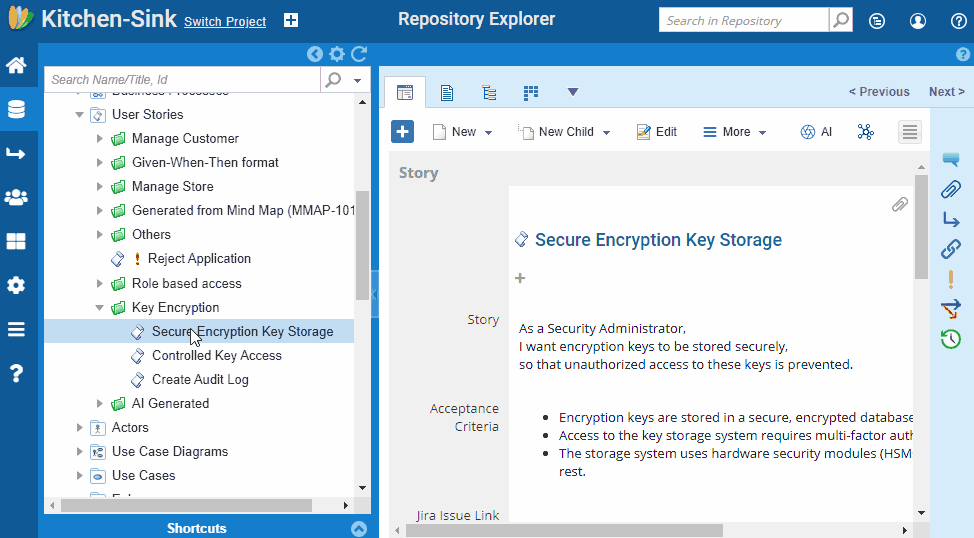
Task: Click the Switch Project link
Action: (x=225, y=22)
